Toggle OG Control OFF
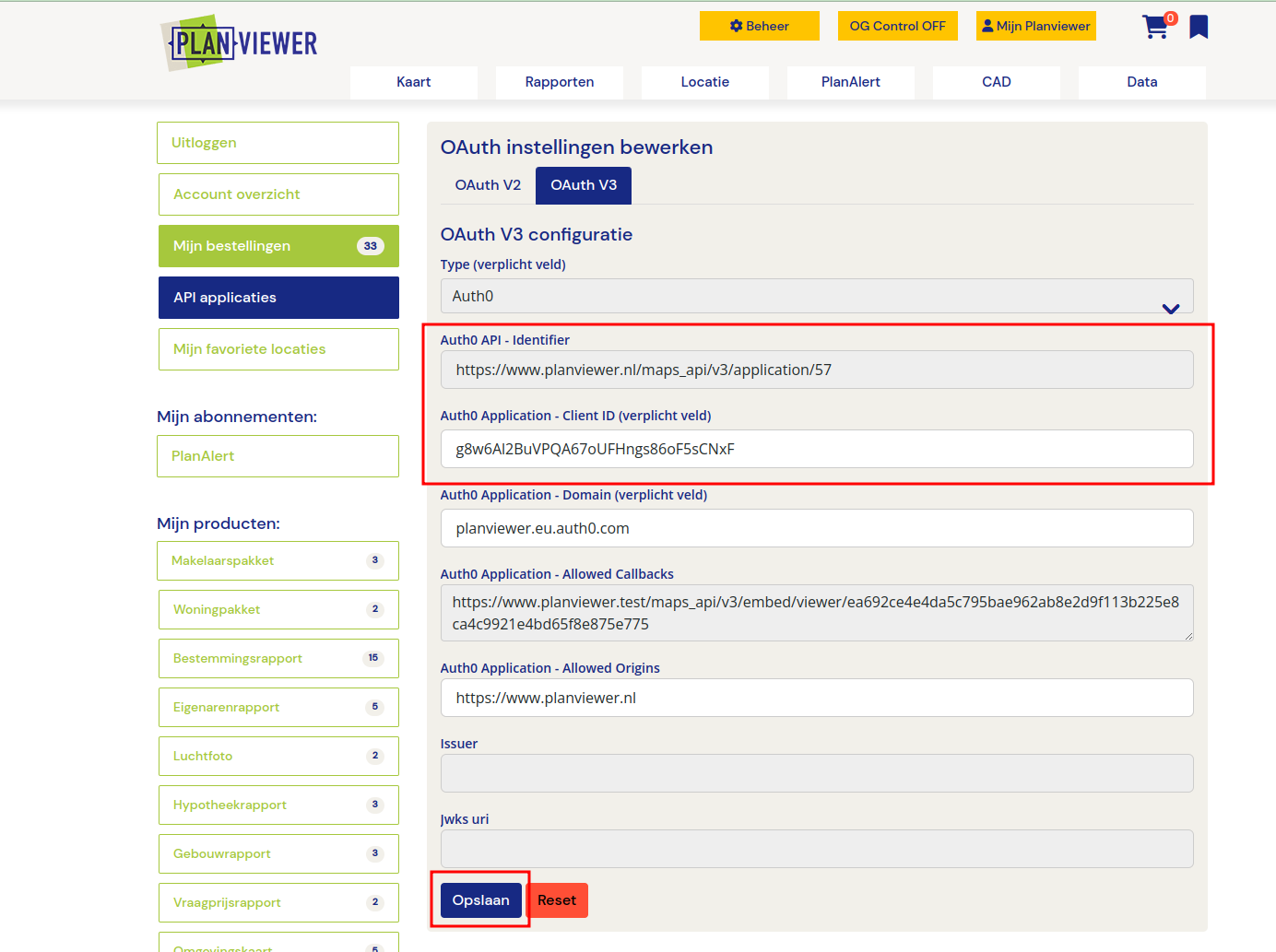The width and height of the screenshot is (1276, 952). [897, 25]
